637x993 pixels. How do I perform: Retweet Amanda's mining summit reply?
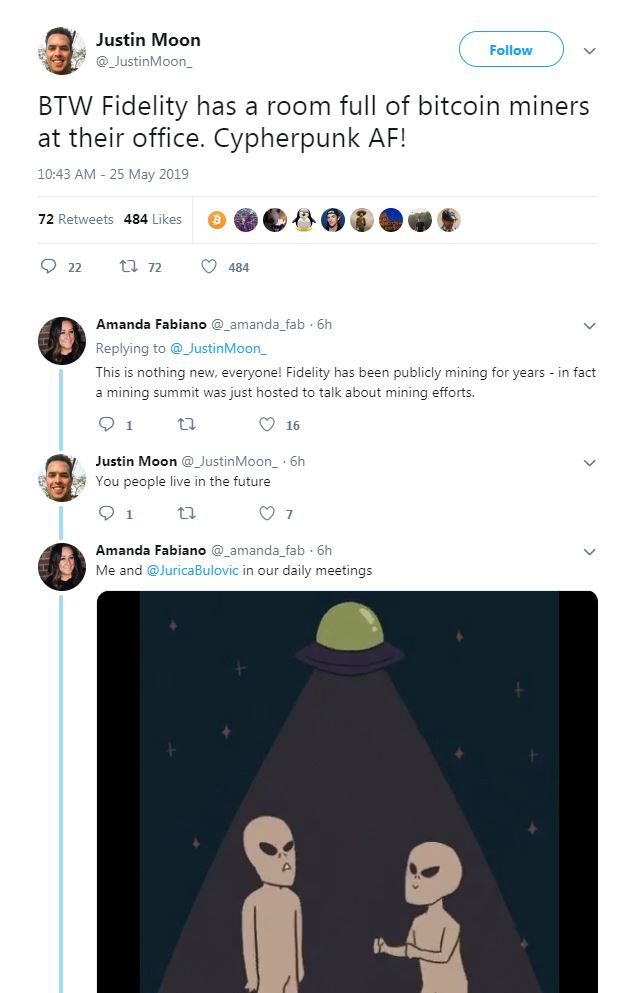click(x=185, y=425)
